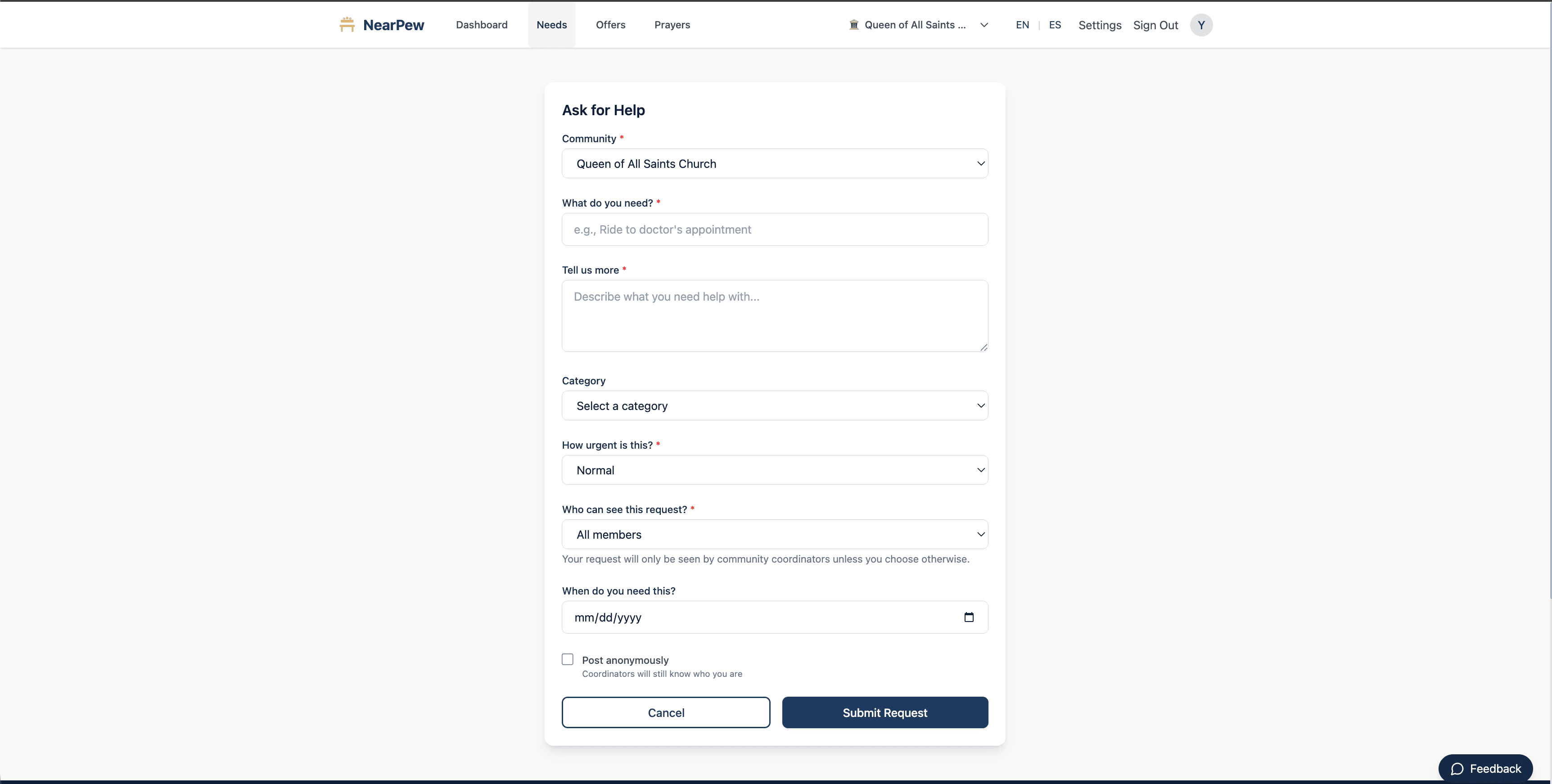The width and height of the screenshot is (1552, 784).
Task: Open the Community dropdown
Action: (x=775, y=163)
